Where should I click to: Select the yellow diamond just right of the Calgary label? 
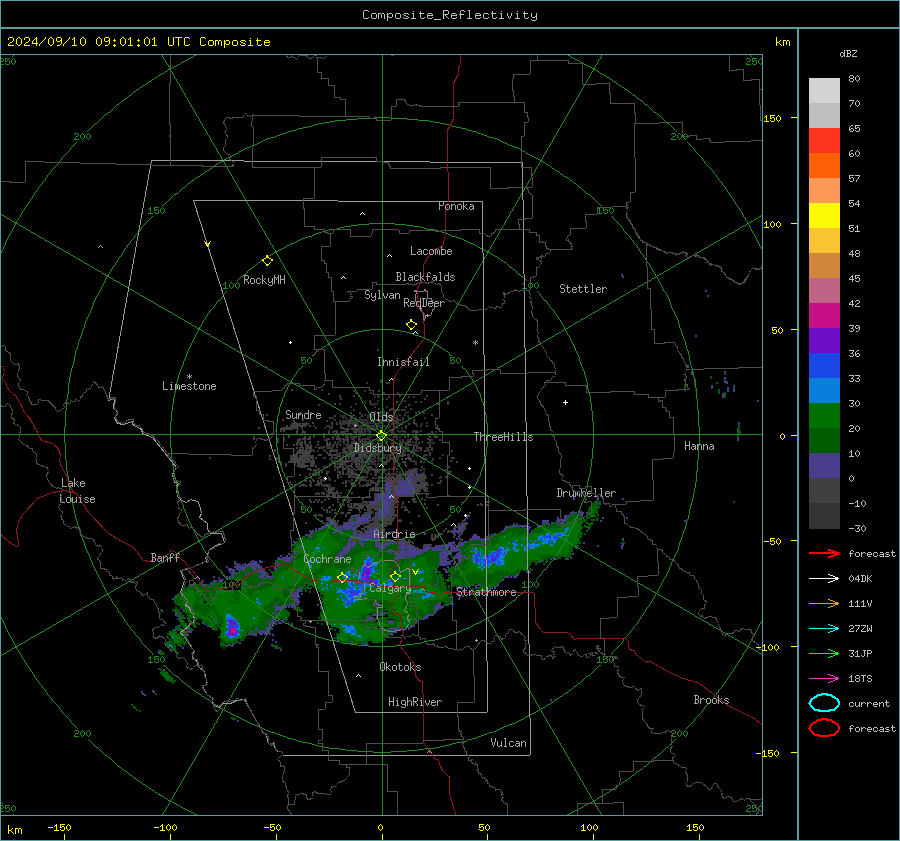point(395,576)
